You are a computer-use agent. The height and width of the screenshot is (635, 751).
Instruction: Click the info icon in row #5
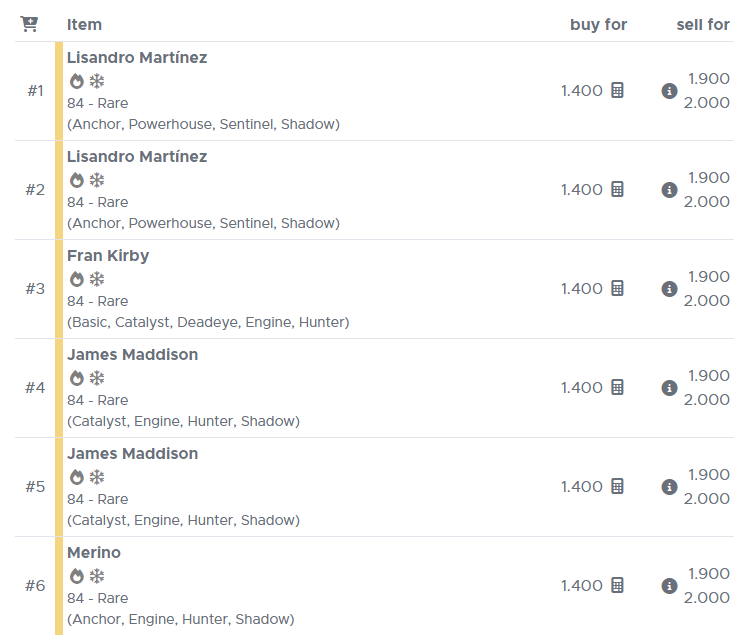[x=669, y=487]
